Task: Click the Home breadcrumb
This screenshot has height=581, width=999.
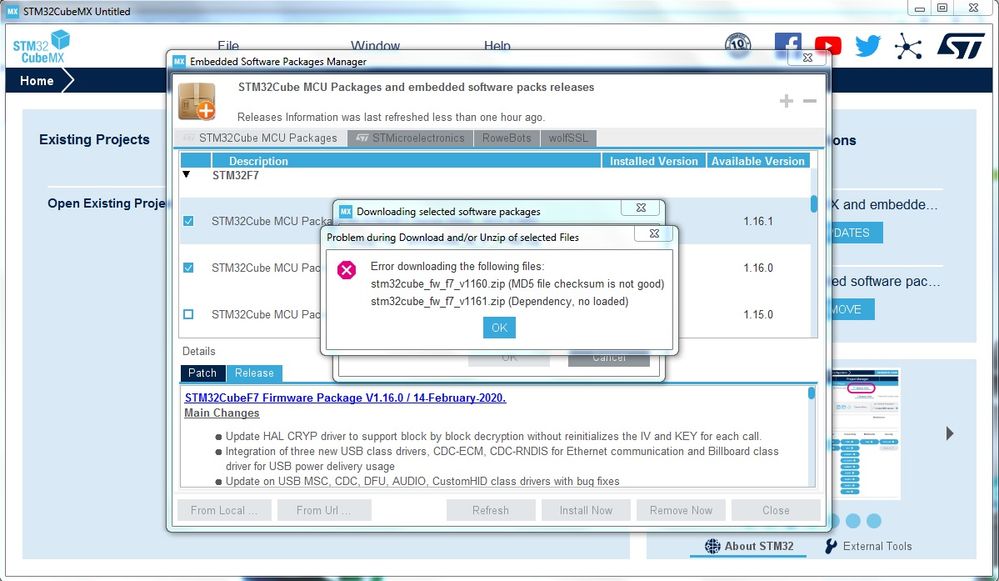Action: point(37,81)
